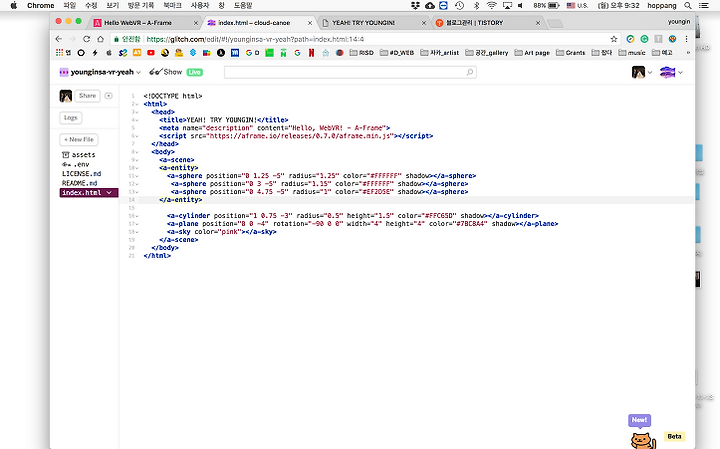Click the Wi-Fi icon in menu bar
The image size is (720, 449).
coord(492,6)
